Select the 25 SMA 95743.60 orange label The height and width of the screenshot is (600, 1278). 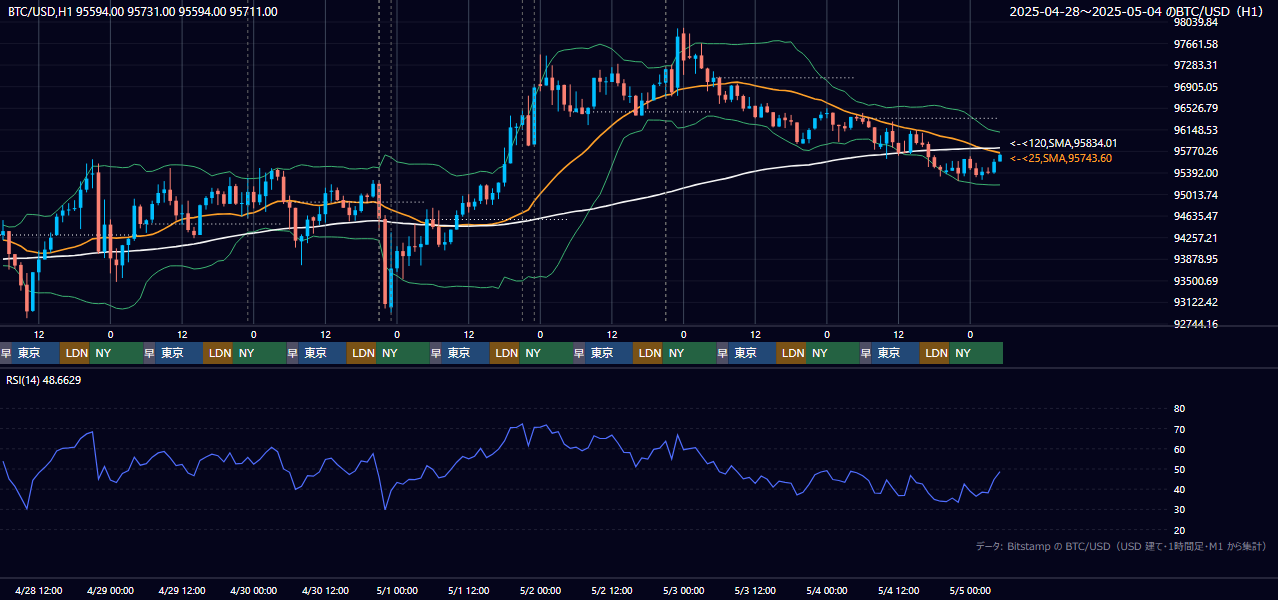click(1060, 158)
